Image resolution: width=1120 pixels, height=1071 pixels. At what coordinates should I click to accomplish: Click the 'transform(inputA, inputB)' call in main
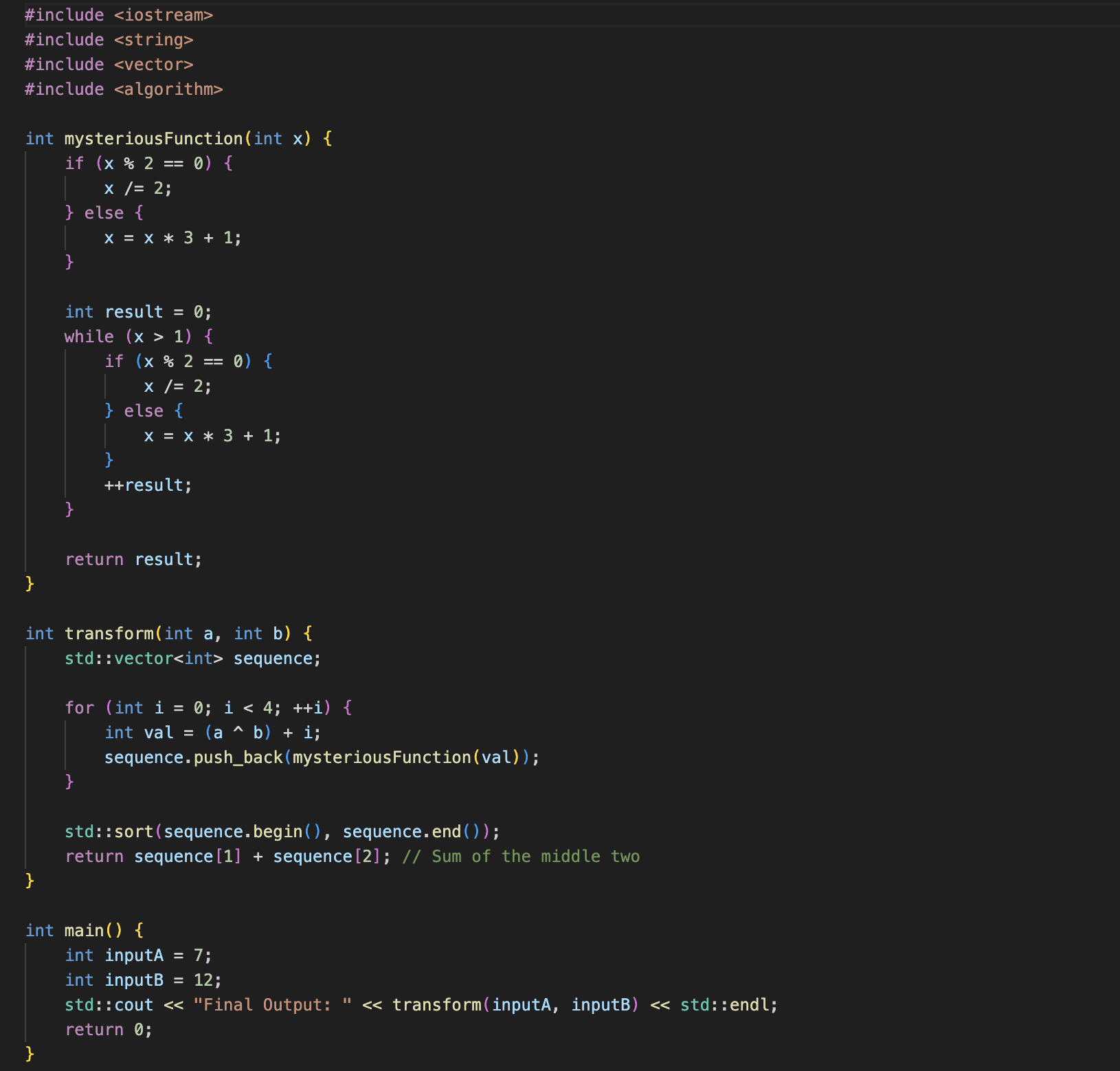point(516,1005)
